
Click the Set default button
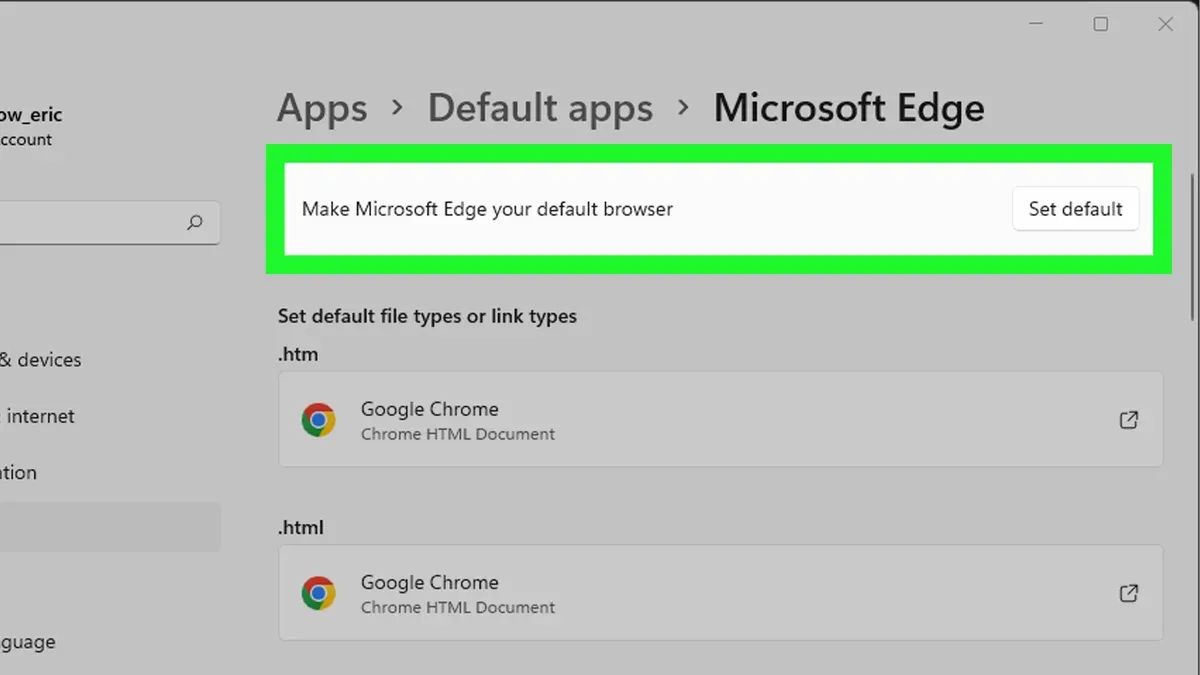(1075, 209)
